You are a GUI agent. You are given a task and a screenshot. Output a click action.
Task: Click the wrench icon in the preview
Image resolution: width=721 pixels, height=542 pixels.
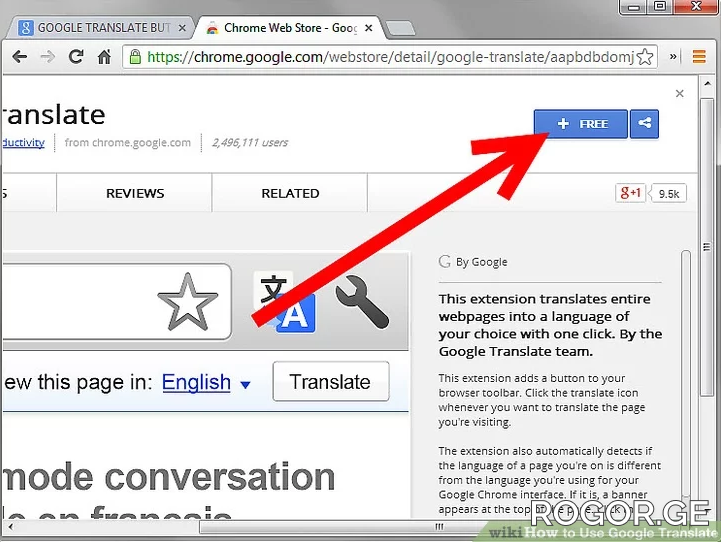362,302
